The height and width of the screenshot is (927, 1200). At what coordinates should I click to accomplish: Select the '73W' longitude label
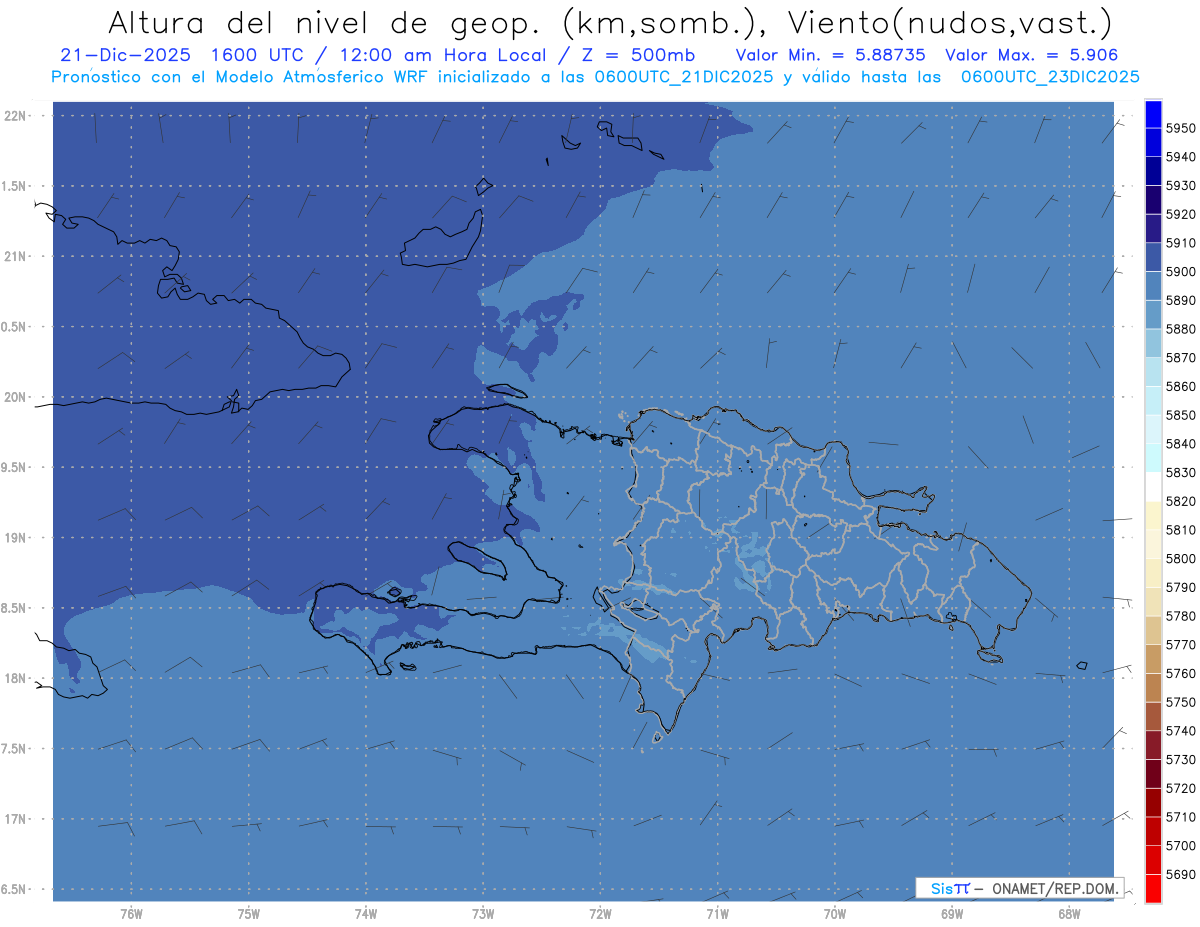click(x=483, y=914)
